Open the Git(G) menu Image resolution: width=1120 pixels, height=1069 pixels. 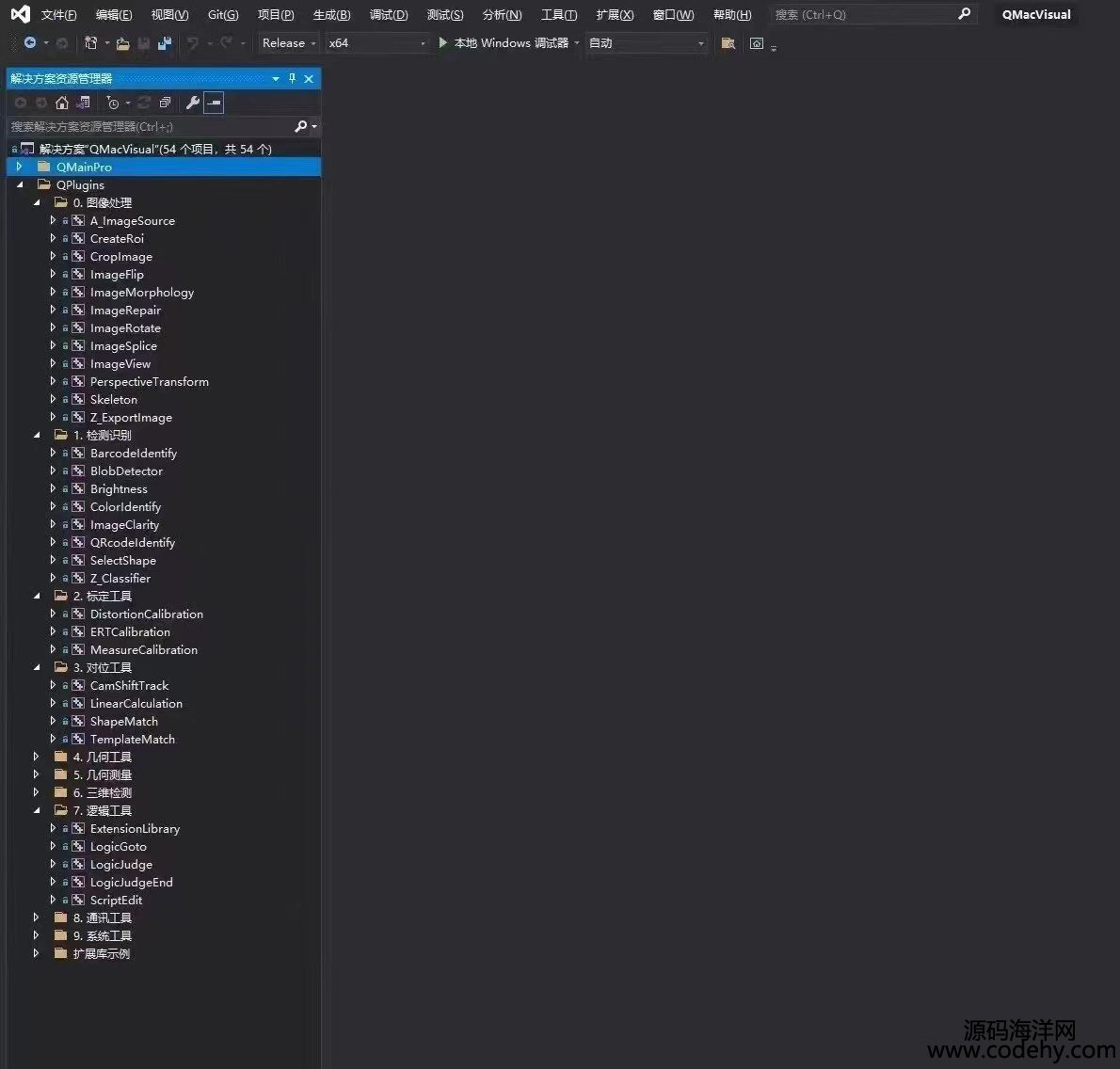click(x=223, y=15)
